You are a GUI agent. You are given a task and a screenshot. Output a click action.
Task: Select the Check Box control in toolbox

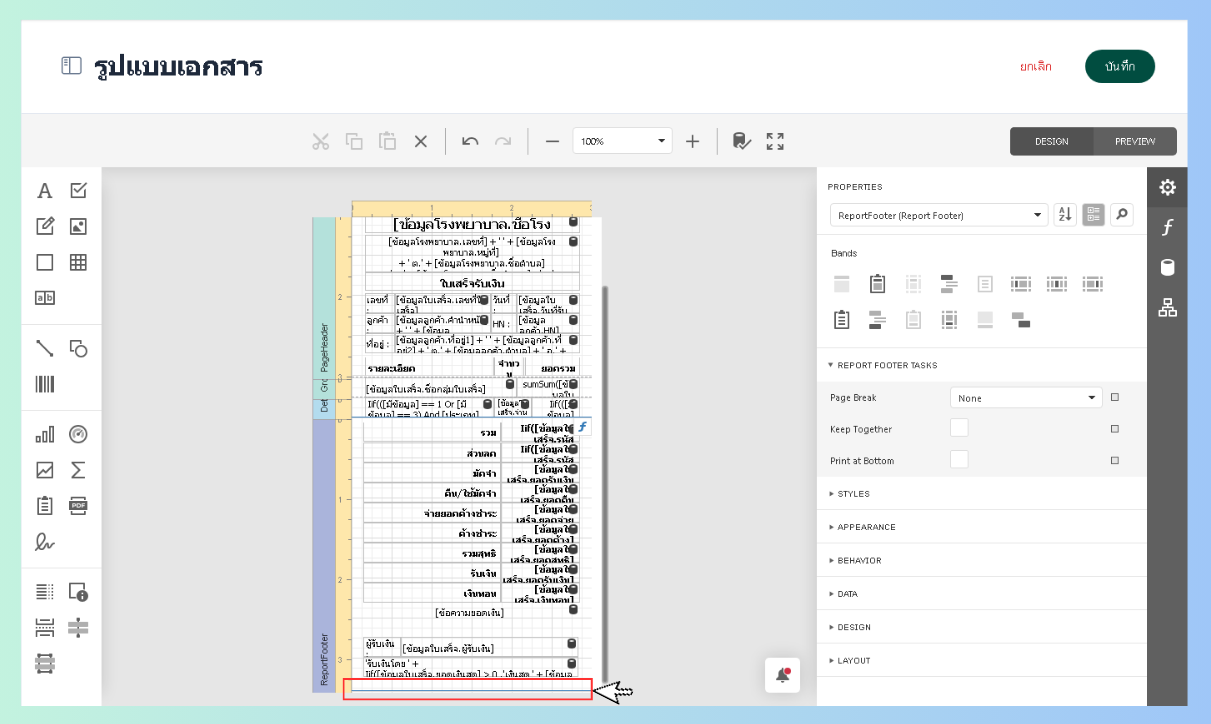pyautogui.click(x=79, y=190)
